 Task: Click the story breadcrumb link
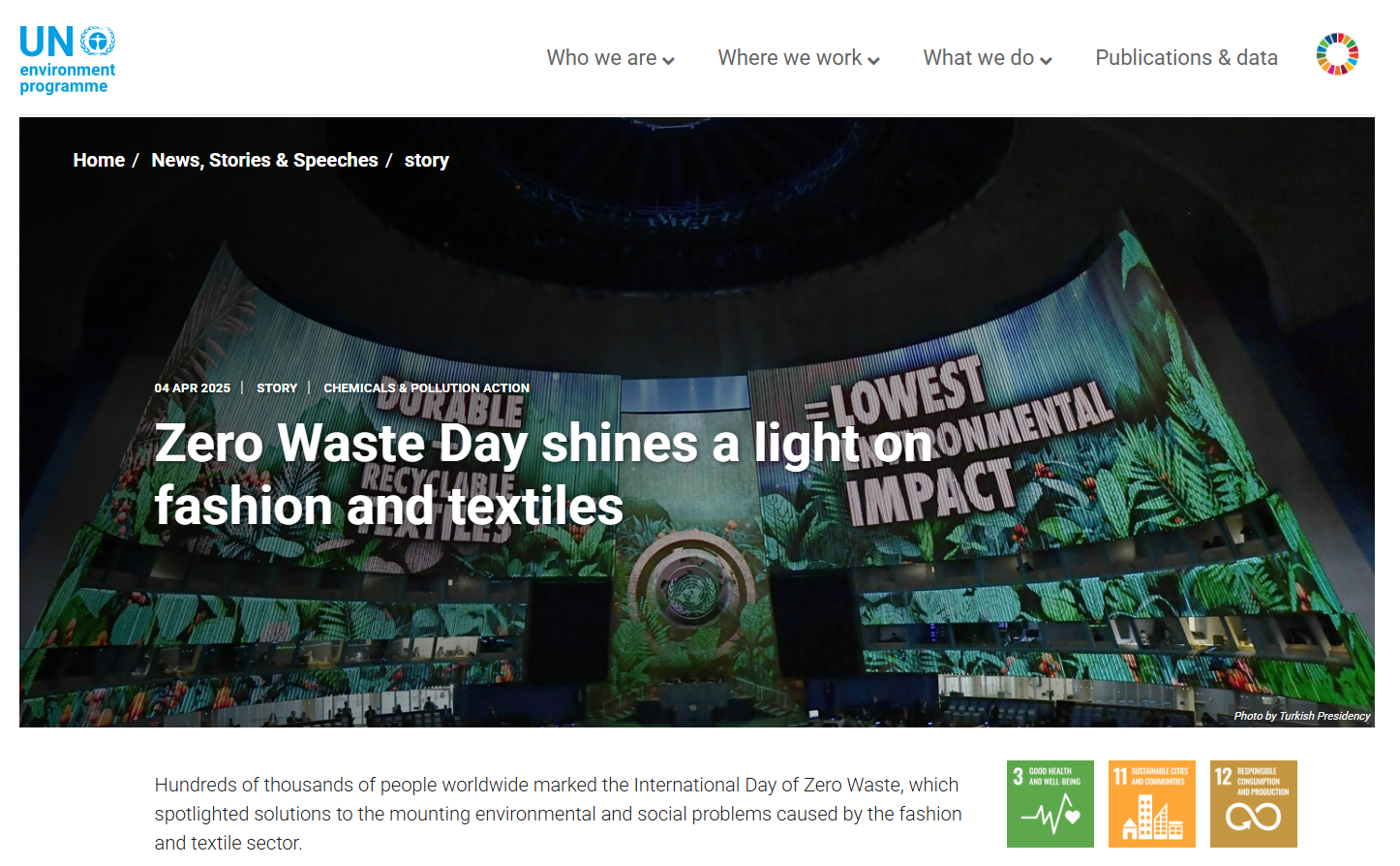tap(427, 161)
